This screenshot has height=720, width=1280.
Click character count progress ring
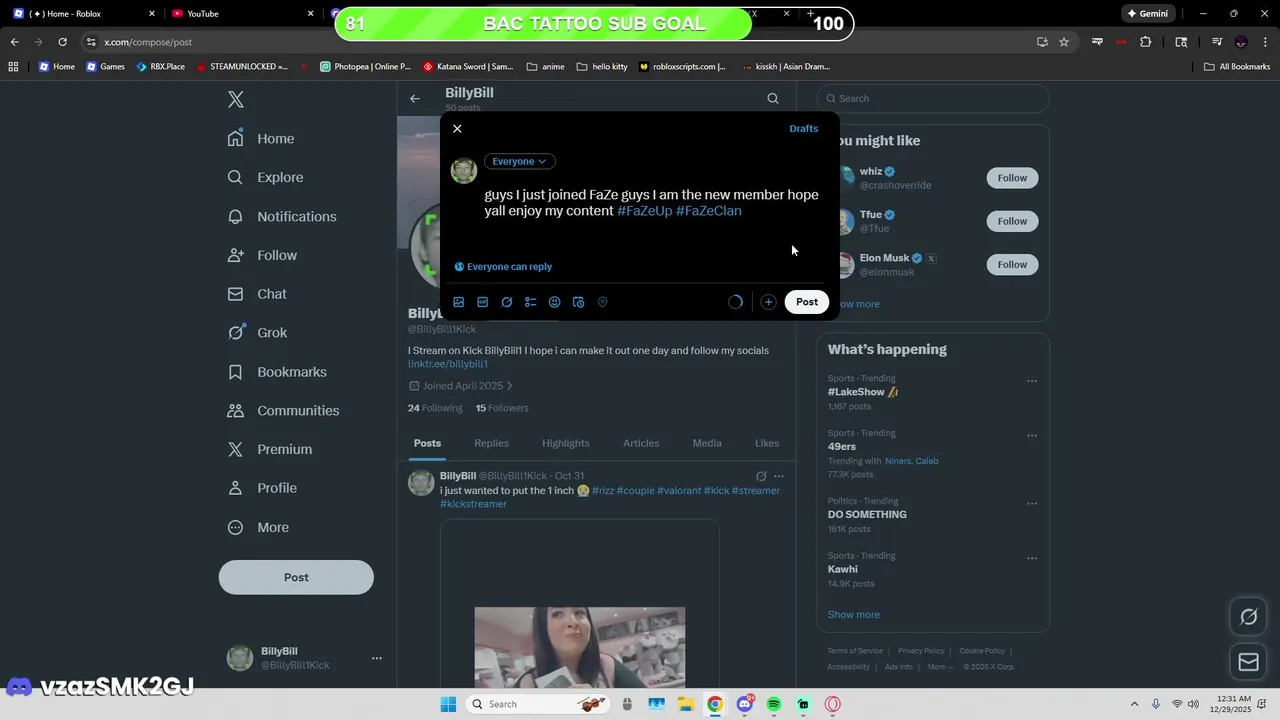[x=735, y=302]
